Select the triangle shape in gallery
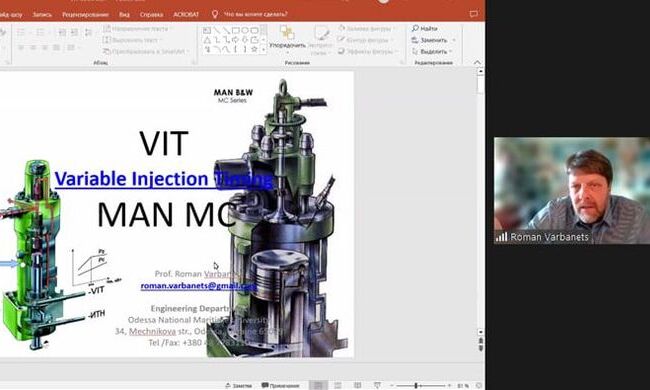The width and height of the screenshot is (650, 390). pos(207,40)
